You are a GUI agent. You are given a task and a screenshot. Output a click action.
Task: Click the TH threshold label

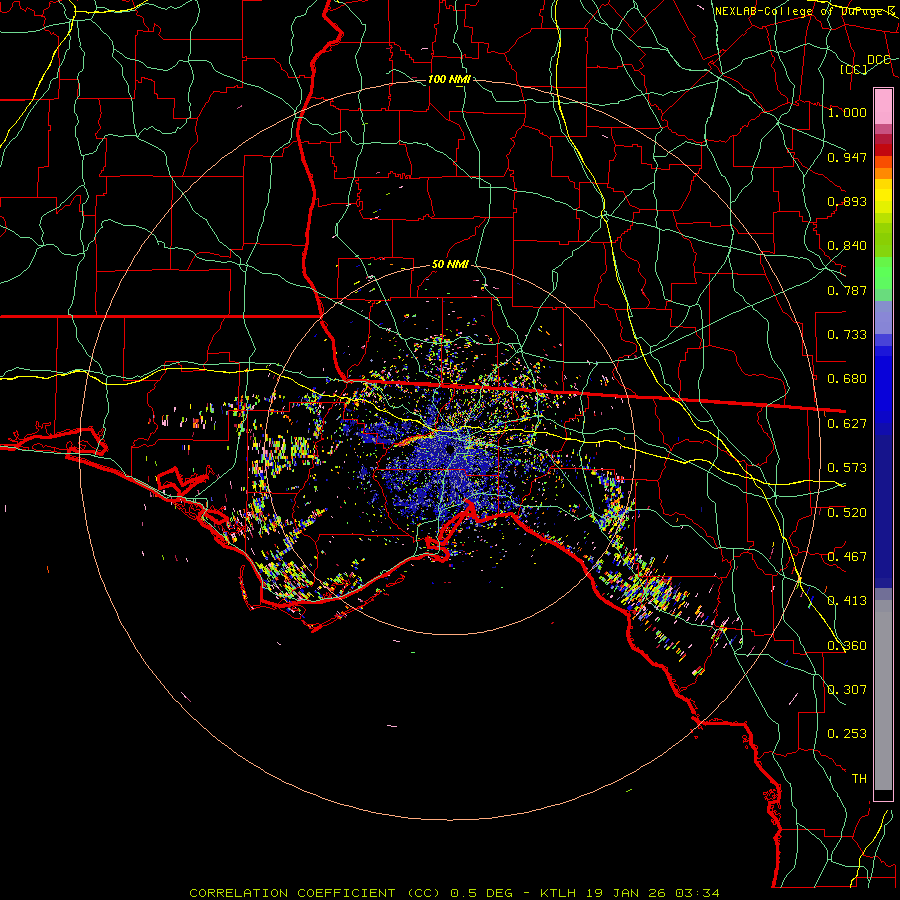tap(859, 779)
